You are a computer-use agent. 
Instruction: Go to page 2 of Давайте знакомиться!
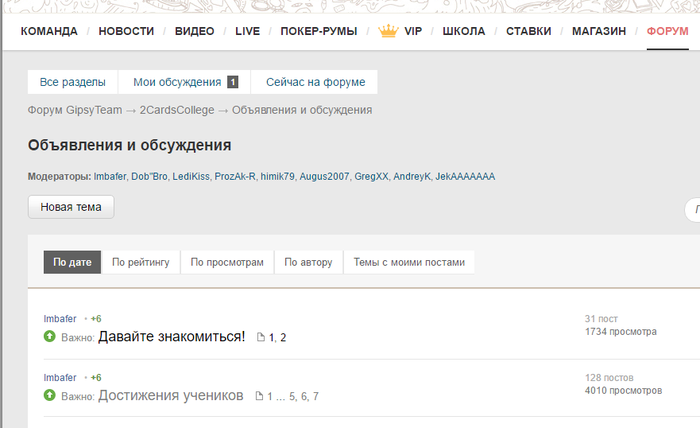coord(283,338)
